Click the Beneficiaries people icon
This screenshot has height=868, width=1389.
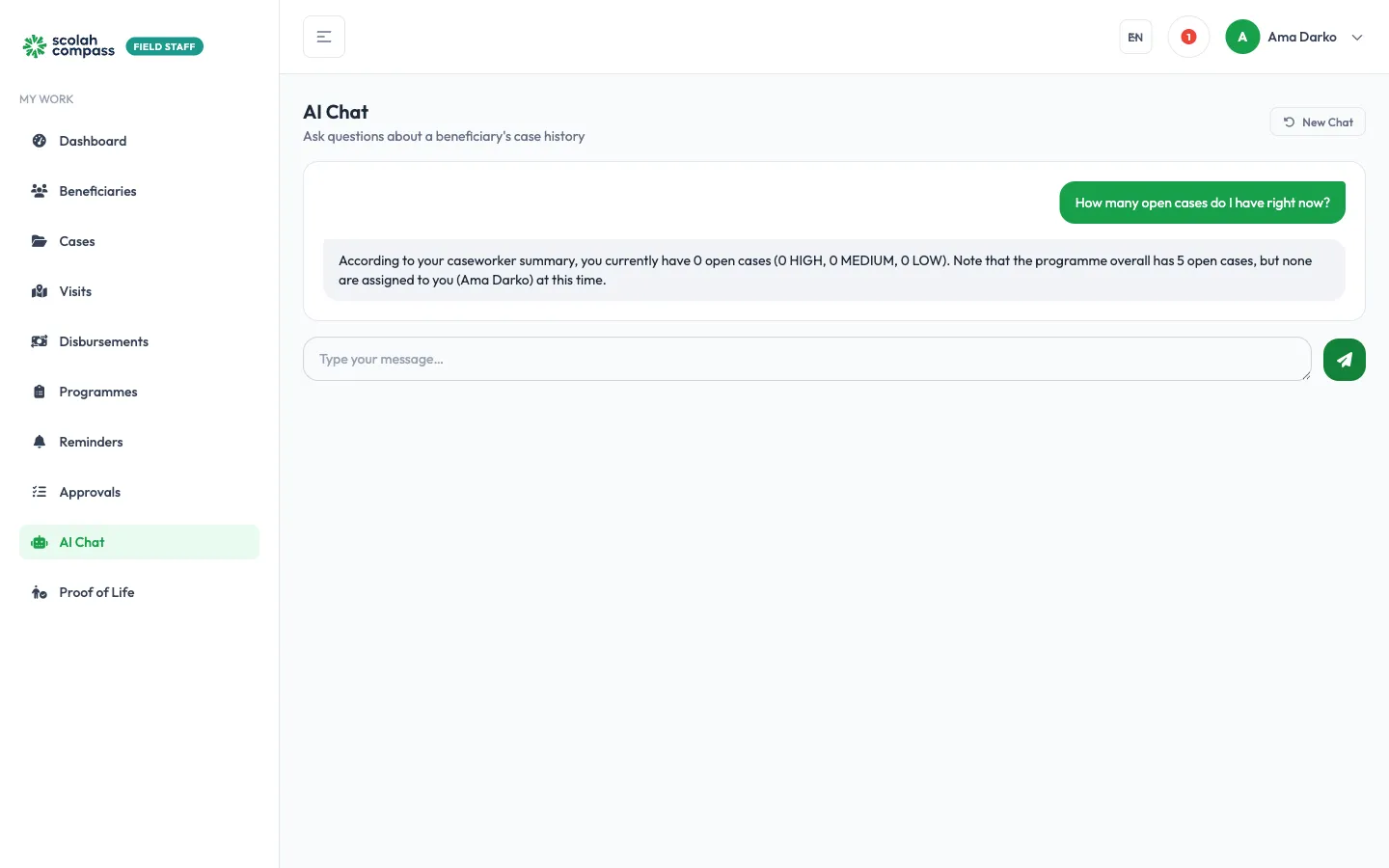40,191
